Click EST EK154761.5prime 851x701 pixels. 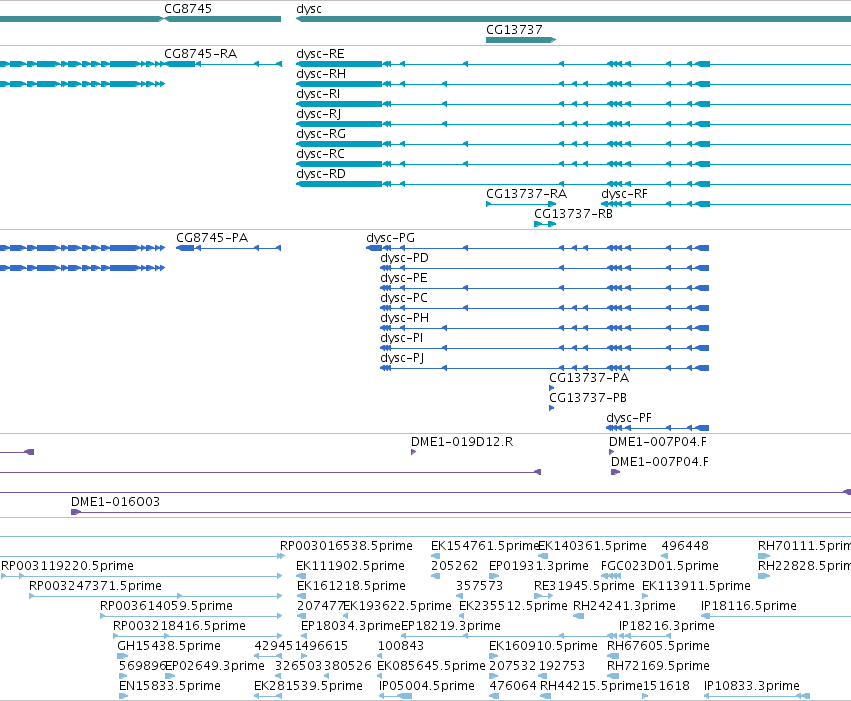485,546
